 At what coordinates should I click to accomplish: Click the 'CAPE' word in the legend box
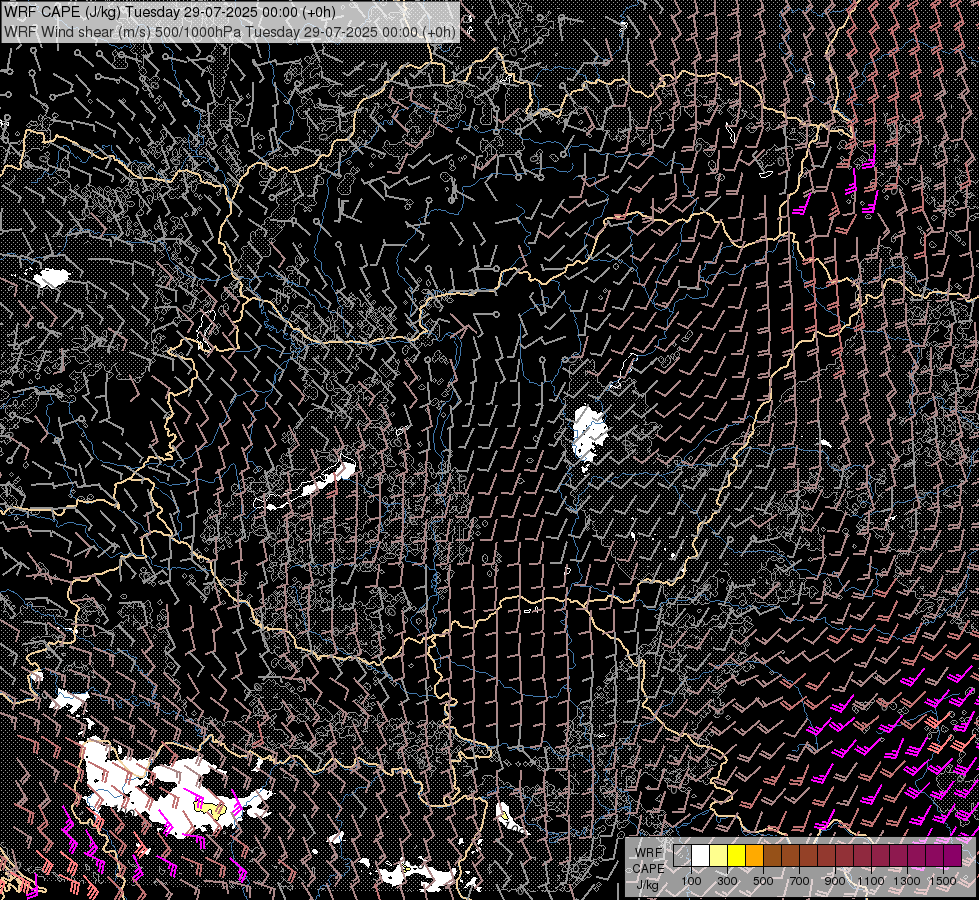pos(648,869)
